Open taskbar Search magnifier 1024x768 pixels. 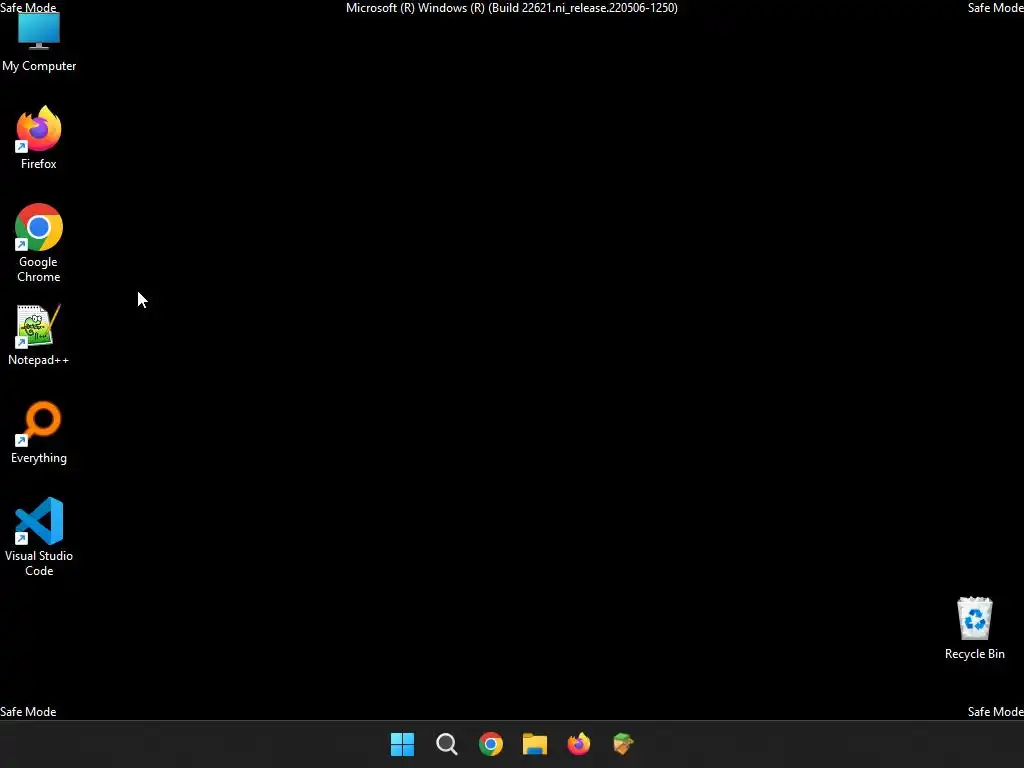point(447,744)
